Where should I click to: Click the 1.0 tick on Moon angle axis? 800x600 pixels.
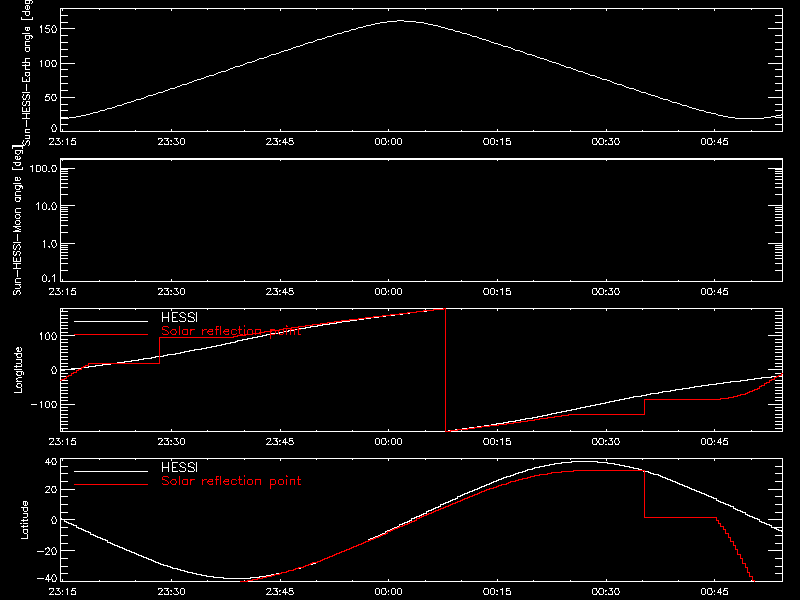(49, 244)
